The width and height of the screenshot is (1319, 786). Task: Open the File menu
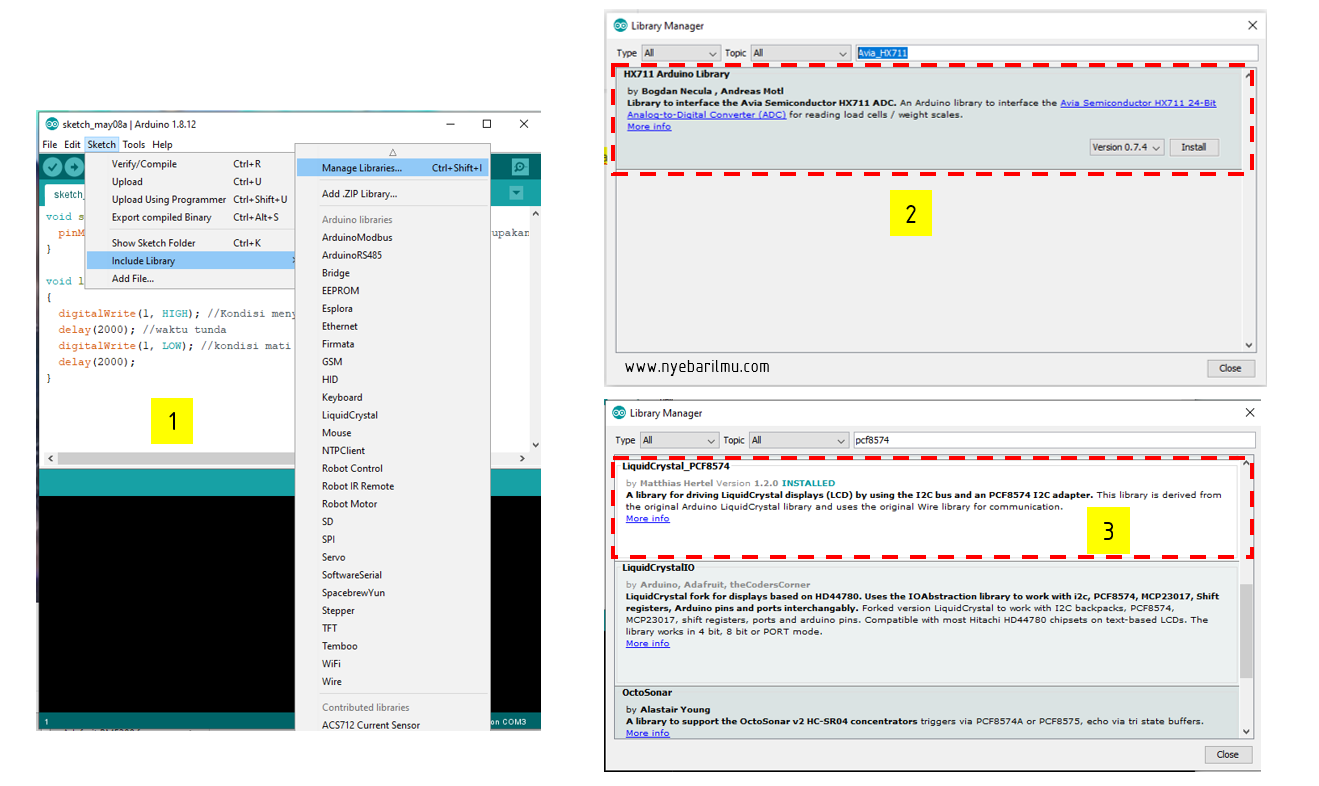click(50, 145)
